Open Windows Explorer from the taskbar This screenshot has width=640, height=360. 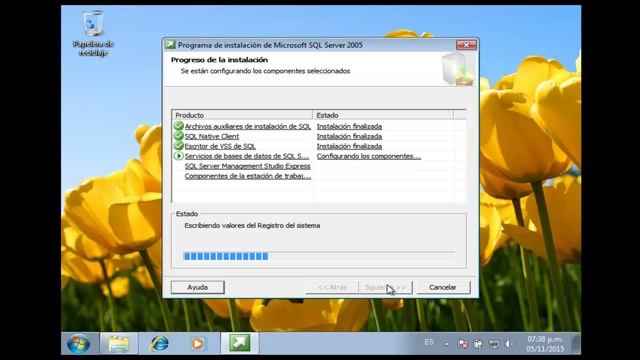click(x=119, y=344)
